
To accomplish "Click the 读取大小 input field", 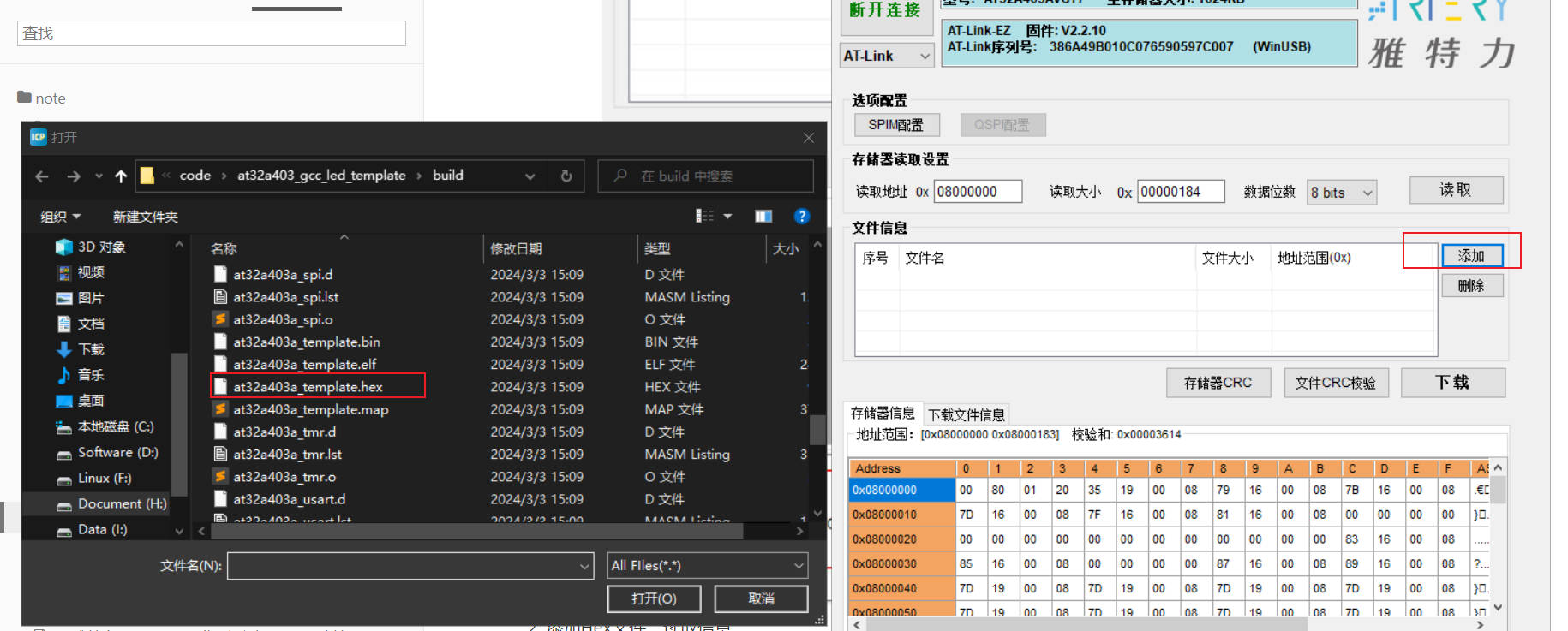I will click(1181, 192).
